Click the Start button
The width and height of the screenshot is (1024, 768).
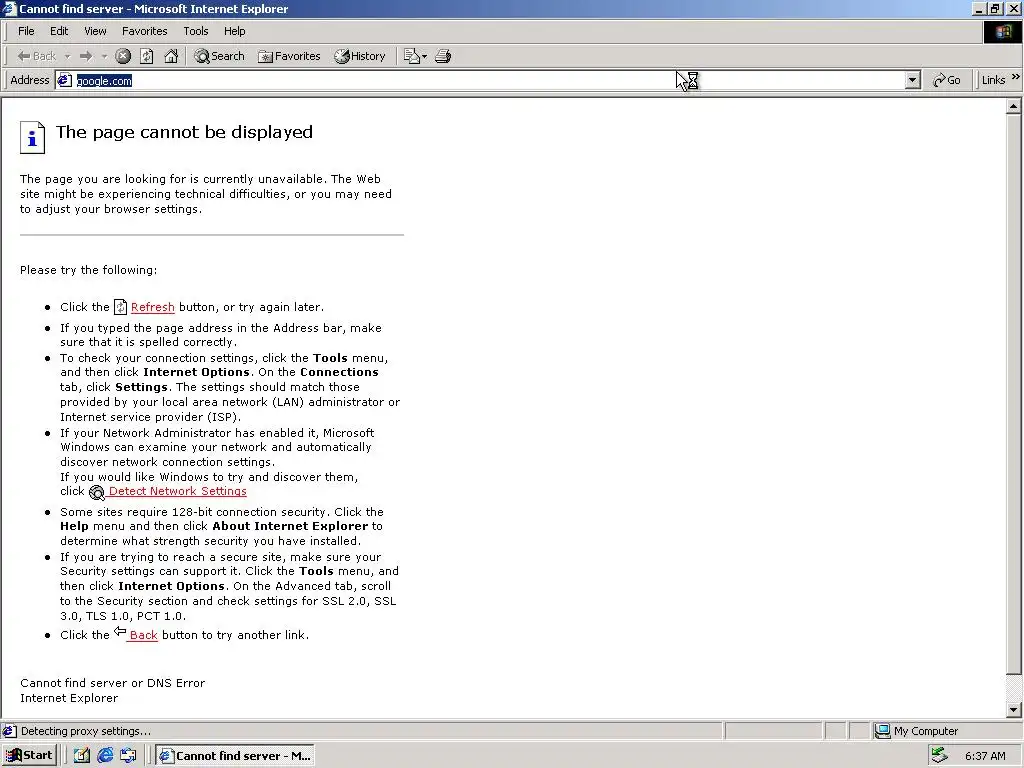pyautogui.click(x=29, y=756)
